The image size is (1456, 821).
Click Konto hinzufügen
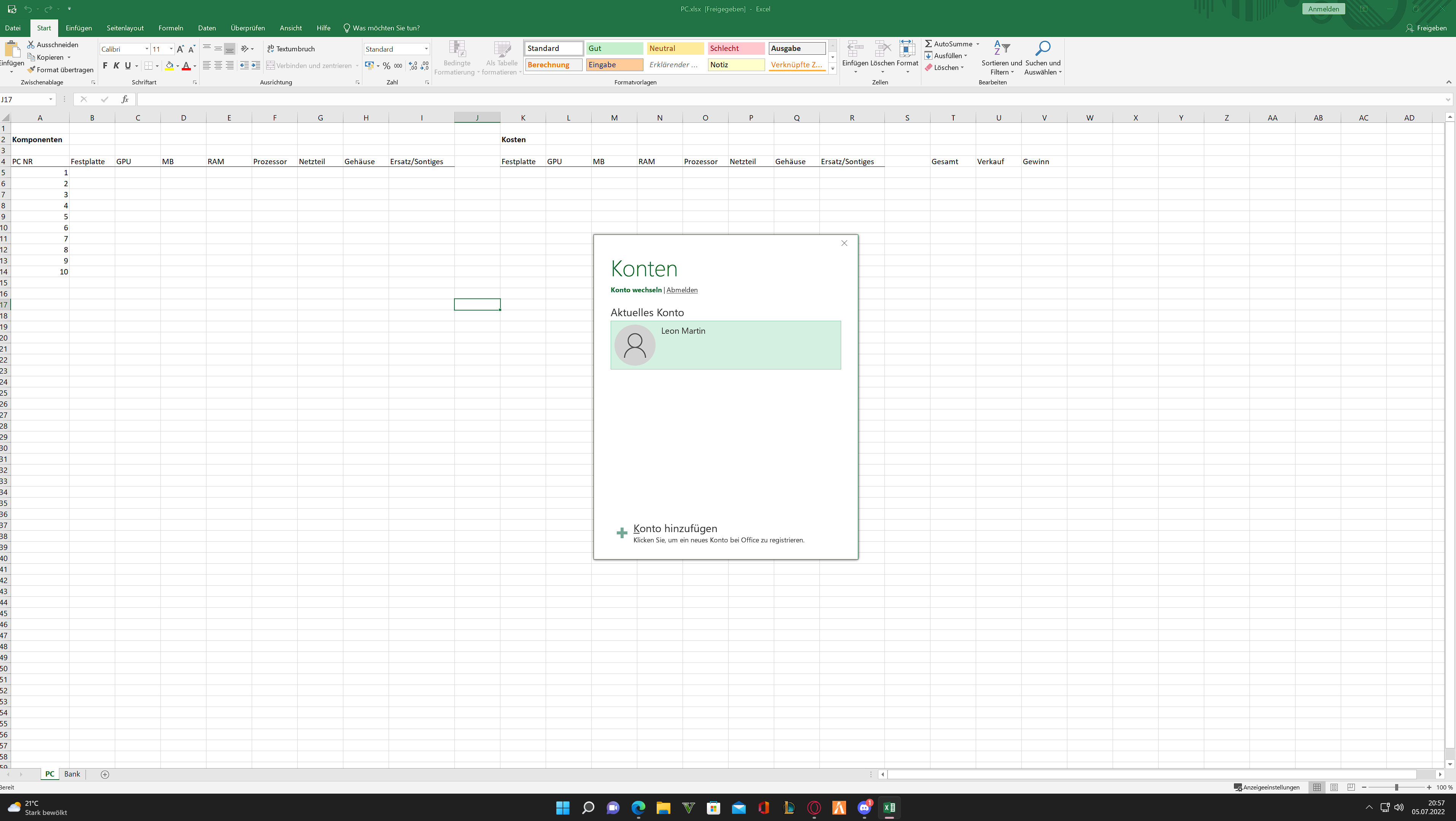(675, 528)
